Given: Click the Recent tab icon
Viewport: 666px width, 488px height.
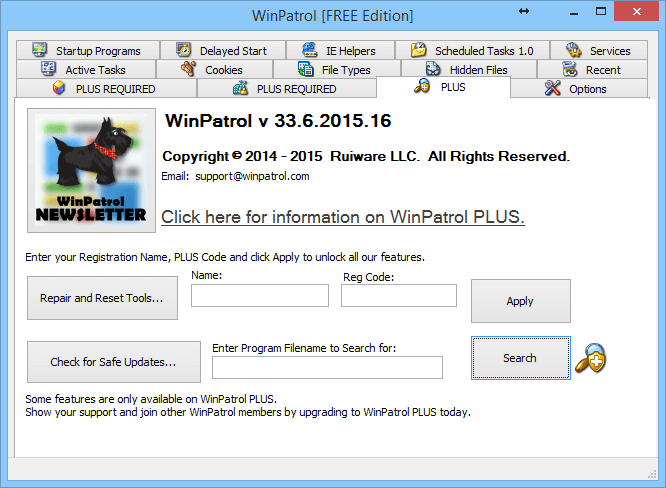Looking at the screenshot, I should (x=570, y=69).
